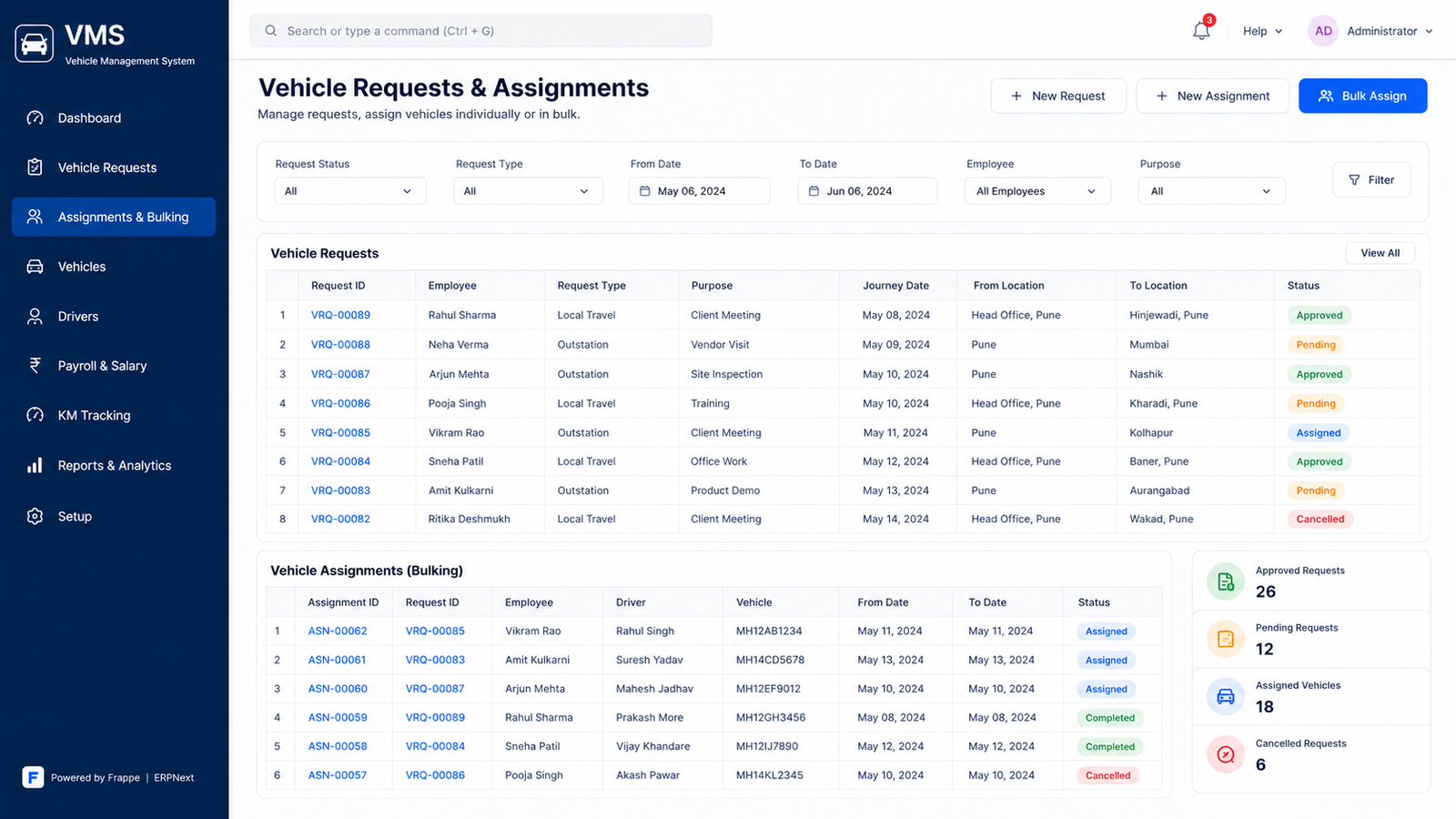Click the VMS car logo icon
1456x819 pixels.
click(35, 44)
